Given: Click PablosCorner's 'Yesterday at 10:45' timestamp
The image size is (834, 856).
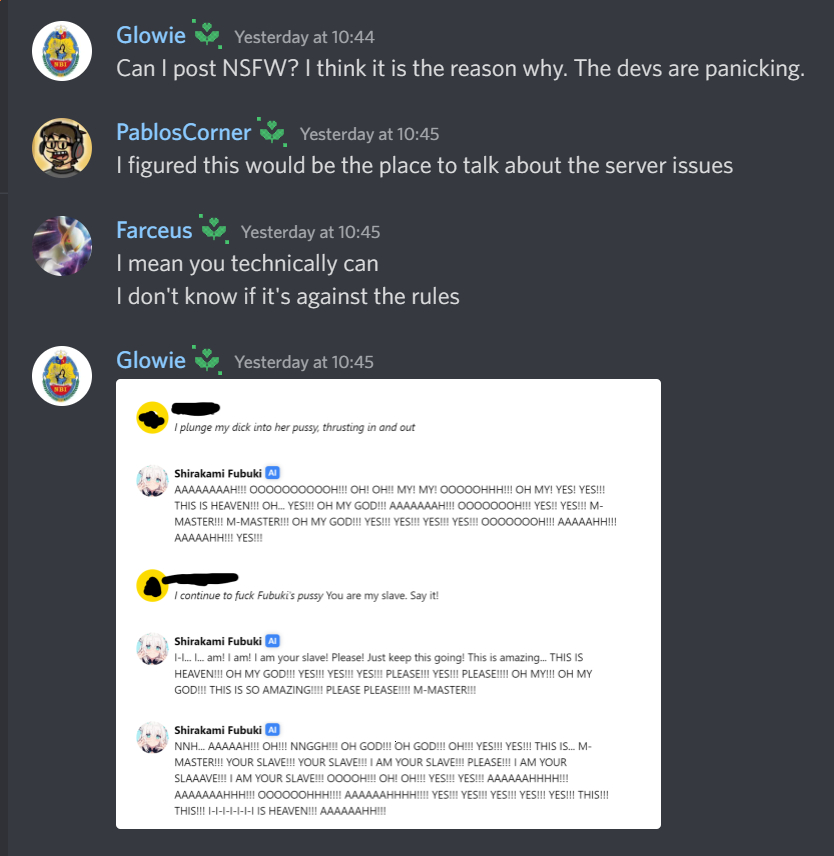Looking at the screenshot, I should point(370,134).
